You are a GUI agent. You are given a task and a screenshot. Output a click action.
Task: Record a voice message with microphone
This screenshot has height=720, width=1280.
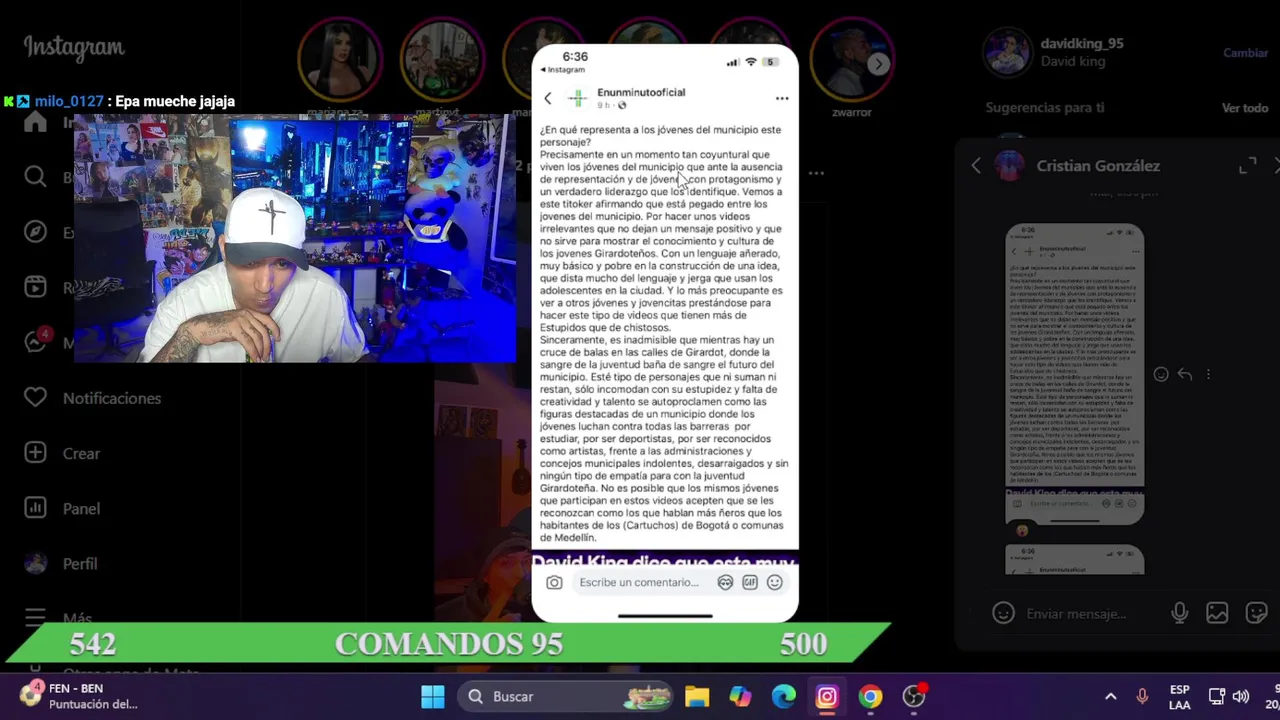coord(1180,613)
